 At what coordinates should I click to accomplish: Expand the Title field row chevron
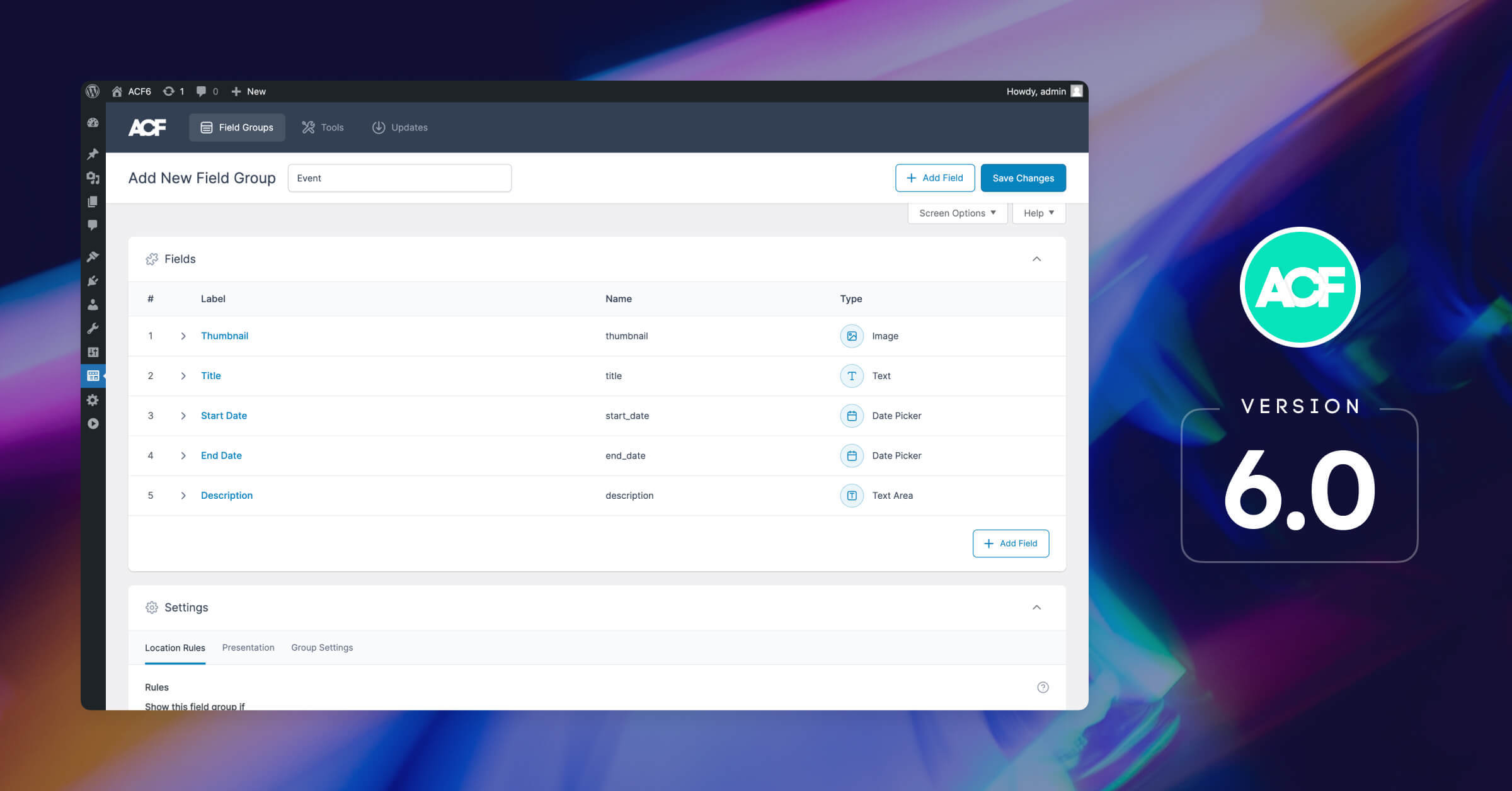tap(183, 376)
